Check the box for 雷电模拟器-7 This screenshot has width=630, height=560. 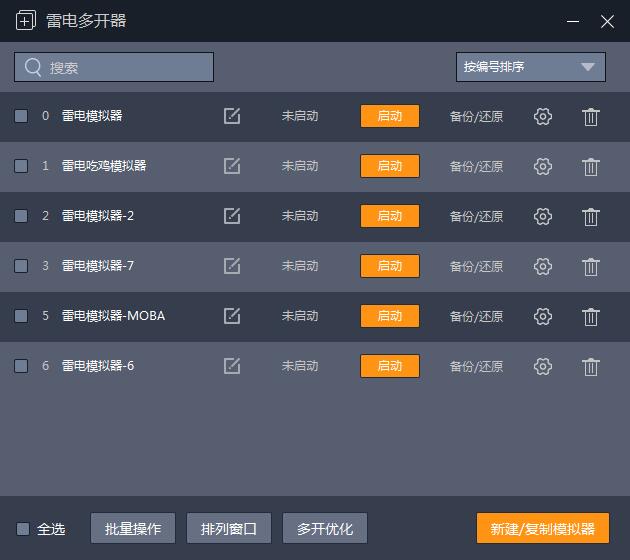[21, 266]
